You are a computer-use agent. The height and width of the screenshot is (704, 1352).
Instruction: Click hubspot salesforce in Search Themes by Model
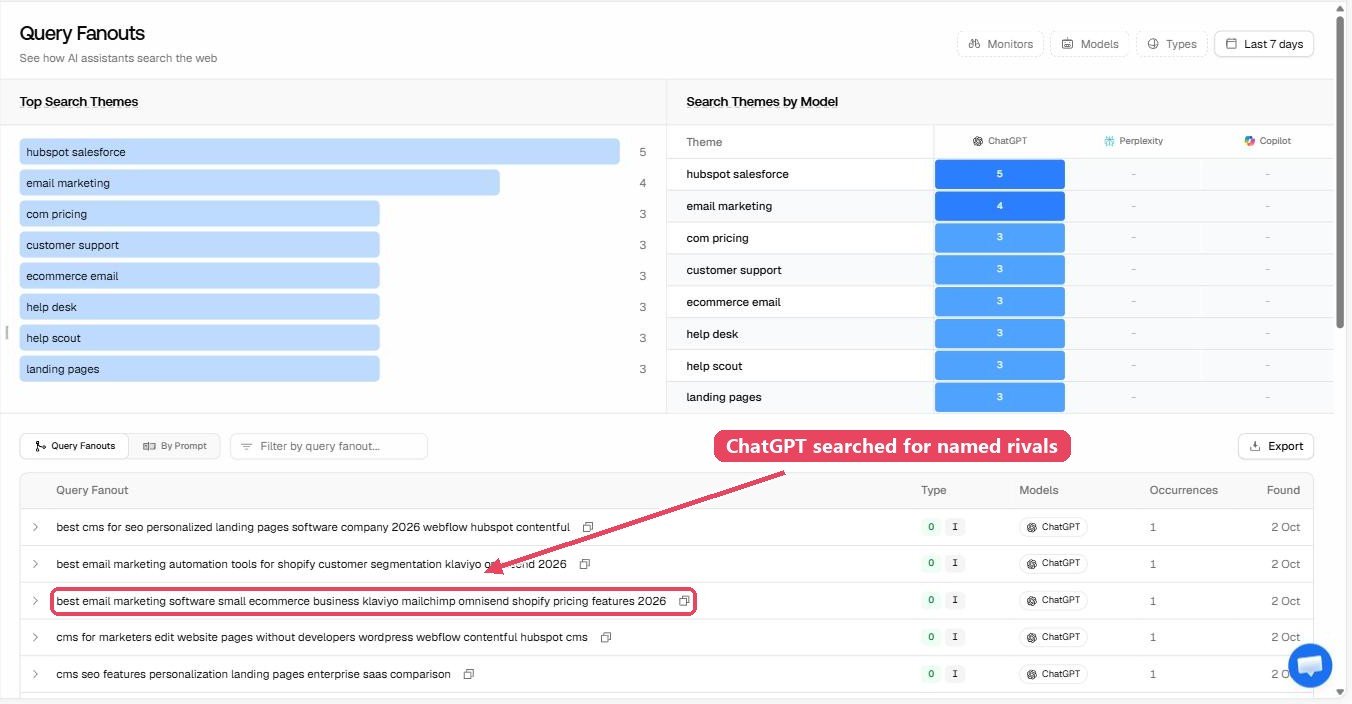tap(737, 174)
